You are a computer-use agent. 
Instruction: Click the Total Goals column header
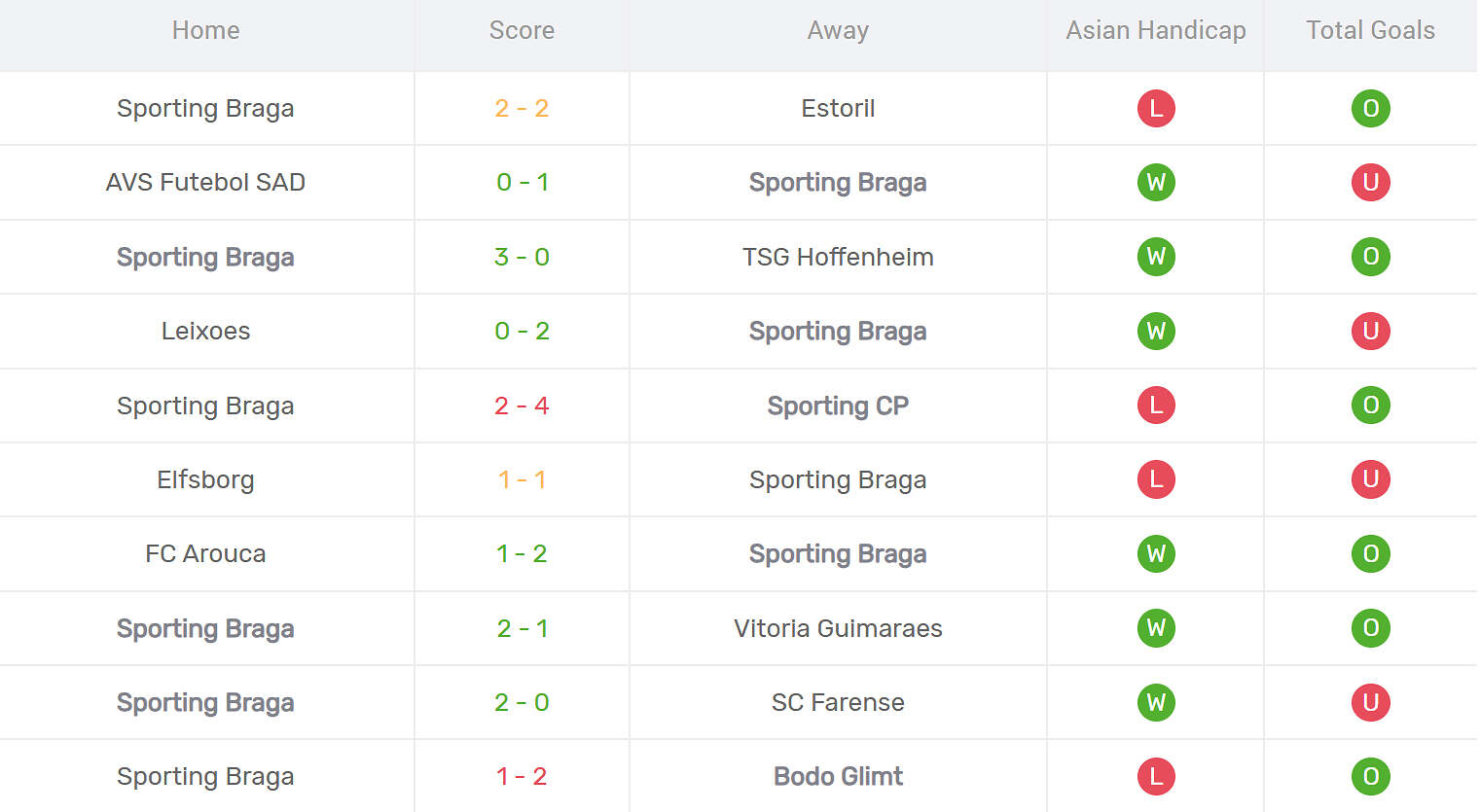pos(1370,30)
